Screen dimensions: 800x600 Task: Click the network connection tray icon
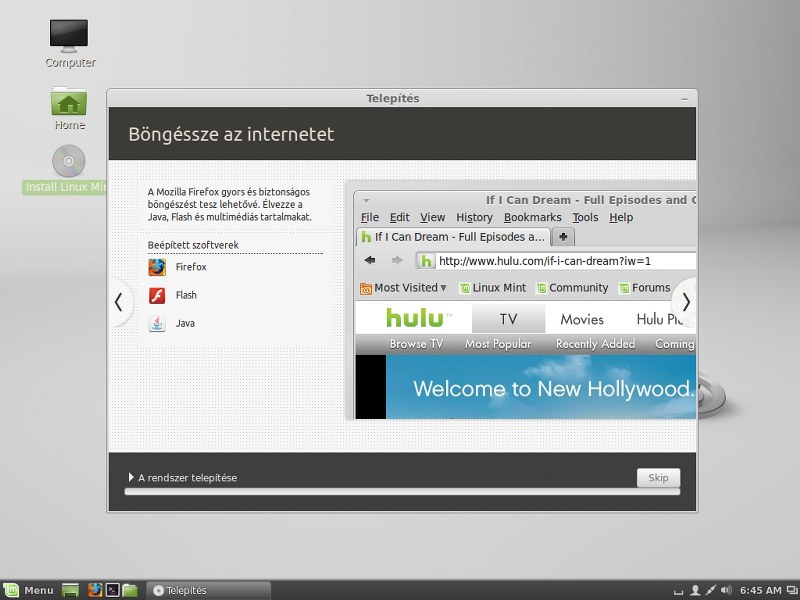click(x=711, y=590)
